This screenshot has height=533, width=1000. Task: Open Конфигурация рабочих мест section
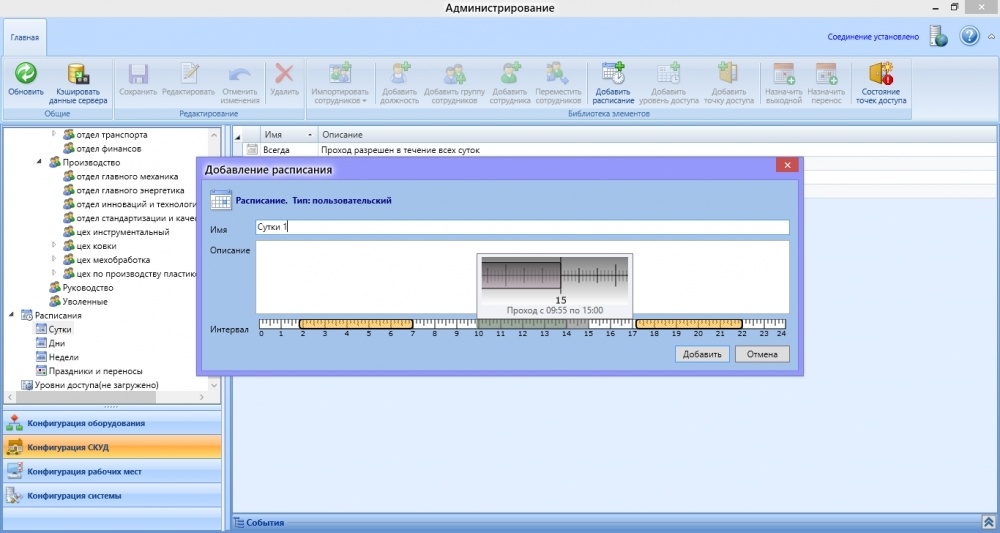(x=112, y=472)
